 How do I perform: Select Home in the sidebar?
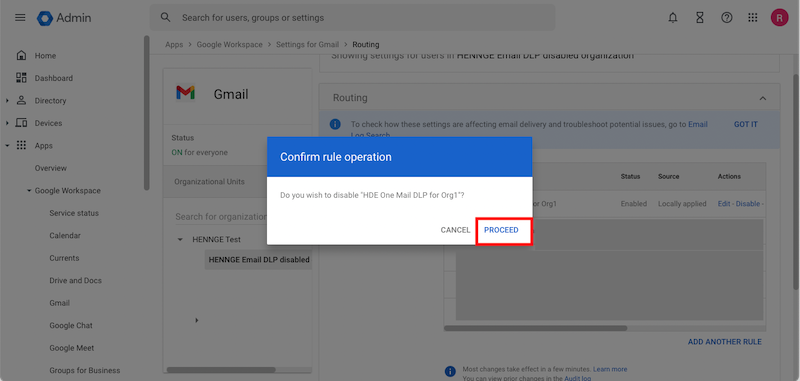[x=45, y=56]
